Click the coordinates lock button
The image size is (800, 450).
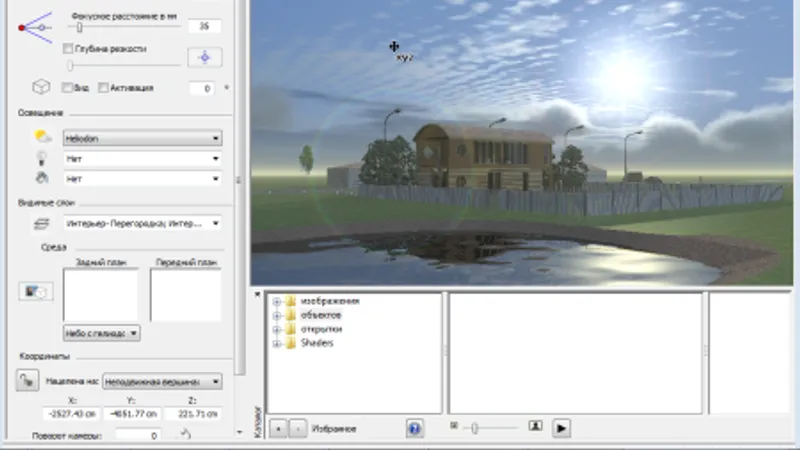pos(27,381)
